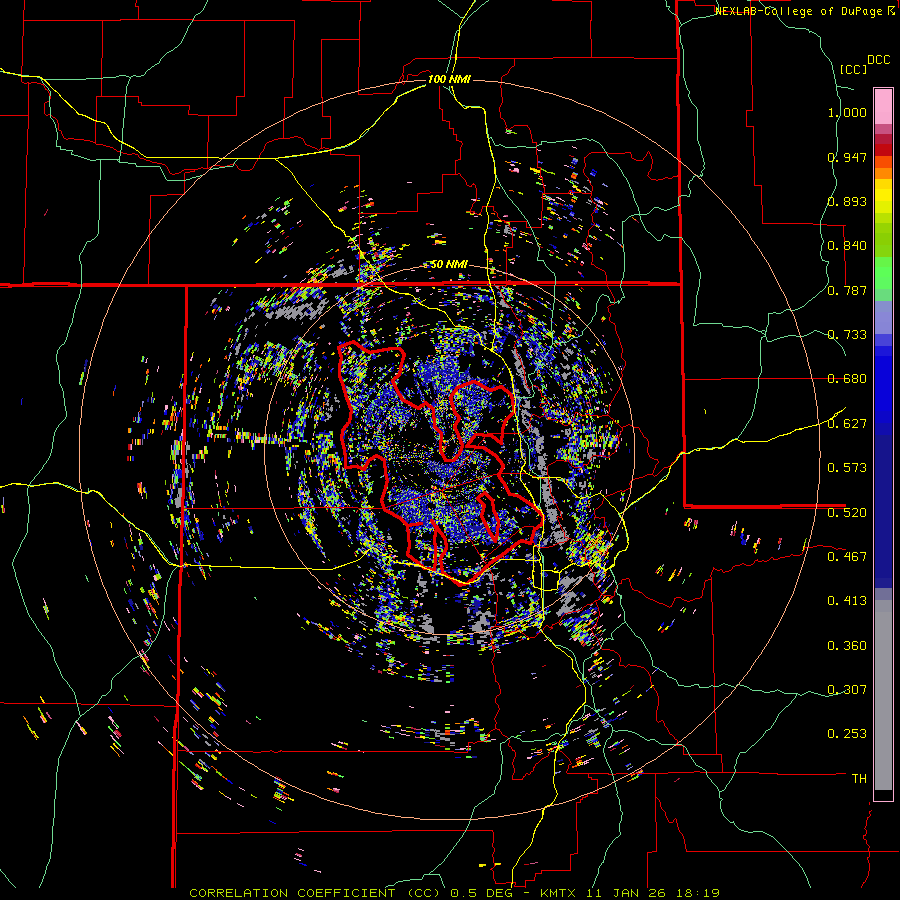Click the KMTX radar site identifier
900x900 pixels.
(560, 893)
